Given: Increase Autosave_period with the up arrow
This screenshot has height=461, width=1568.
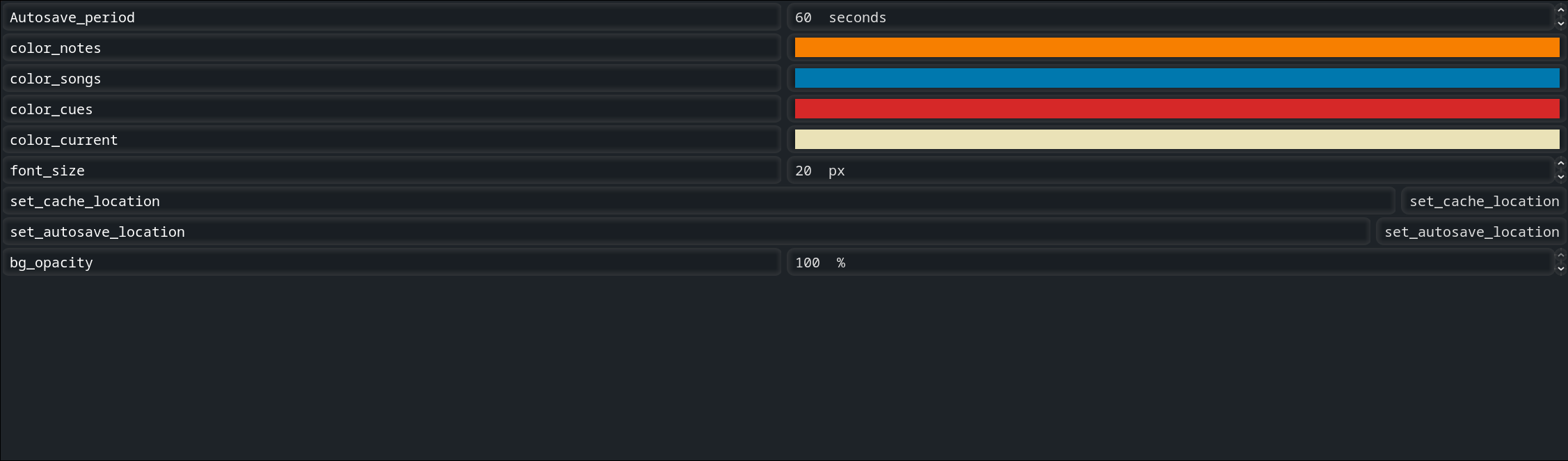Looking at the screenshot, I should pyautogui.click(x=1560, y=10).
